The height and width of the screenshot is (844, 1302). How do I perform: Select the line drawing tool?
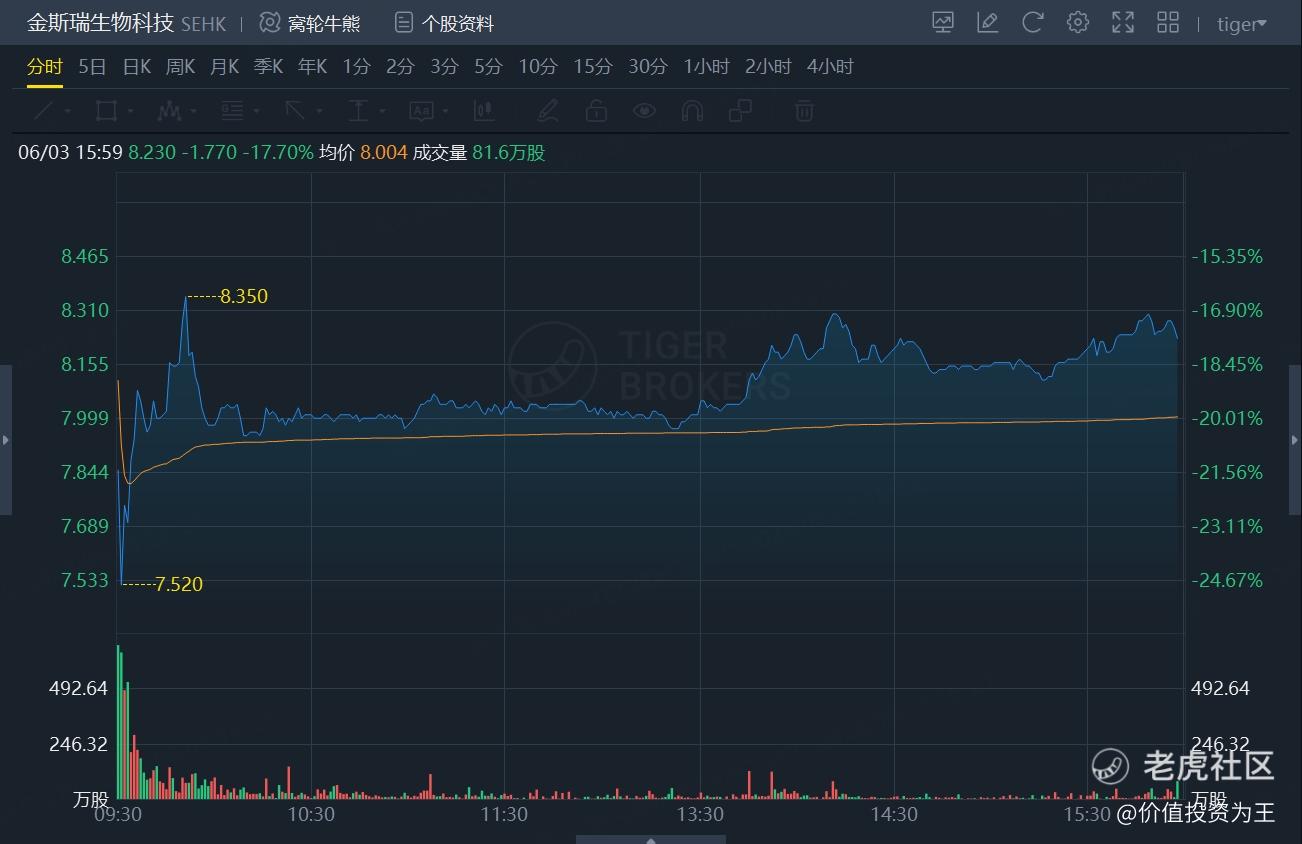click(44, 110)
